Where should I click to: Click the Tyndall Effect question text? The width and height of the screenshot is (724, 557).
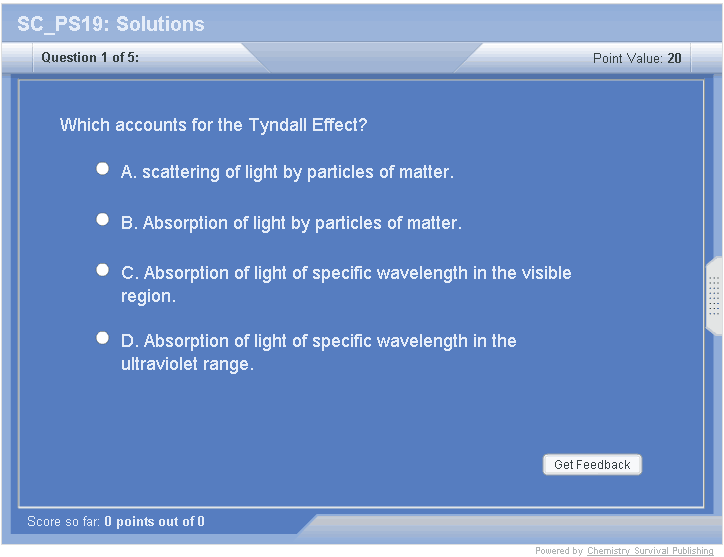(214, 125)
